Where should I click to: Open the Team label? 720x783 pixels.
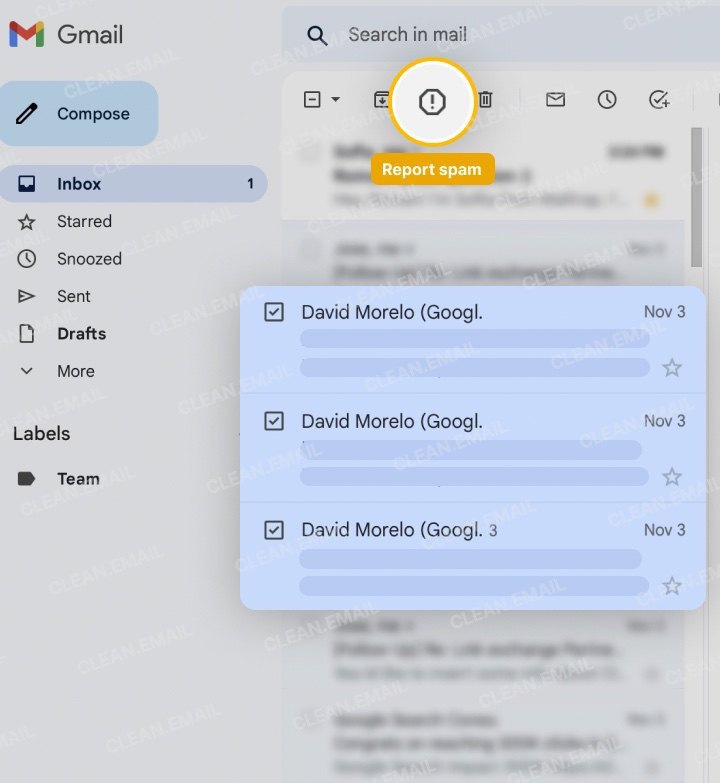point(78,479)
